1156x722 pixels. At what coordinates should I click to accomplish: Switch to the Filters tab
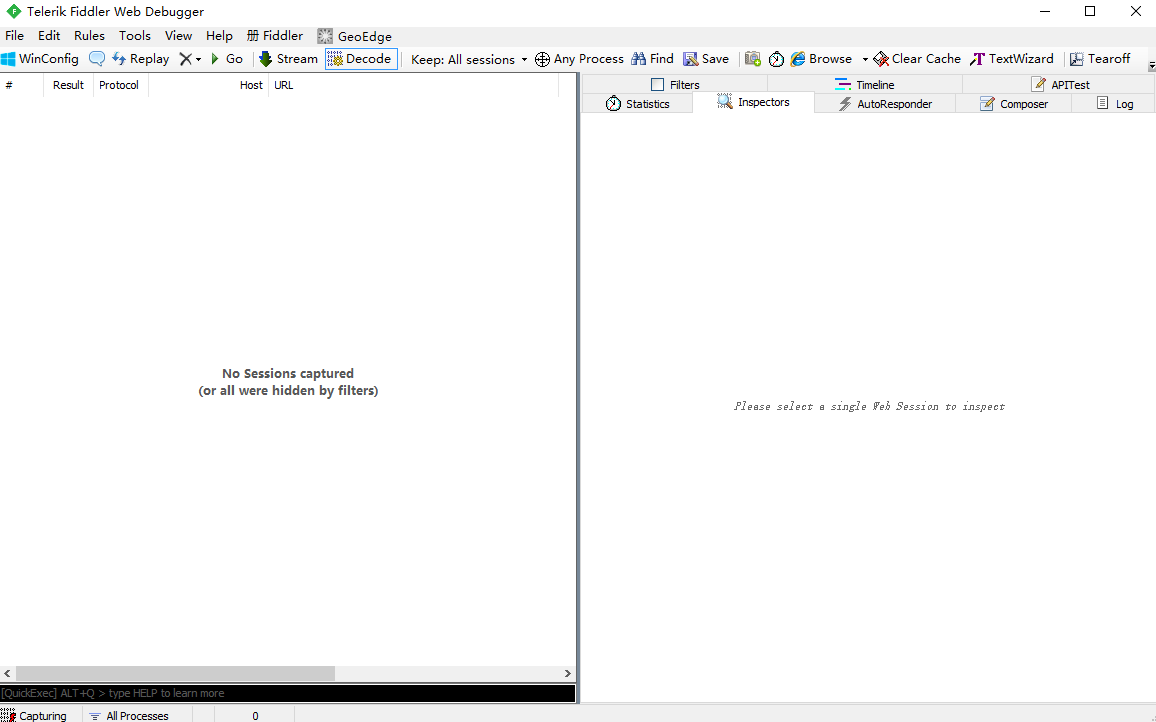point(675,84)
